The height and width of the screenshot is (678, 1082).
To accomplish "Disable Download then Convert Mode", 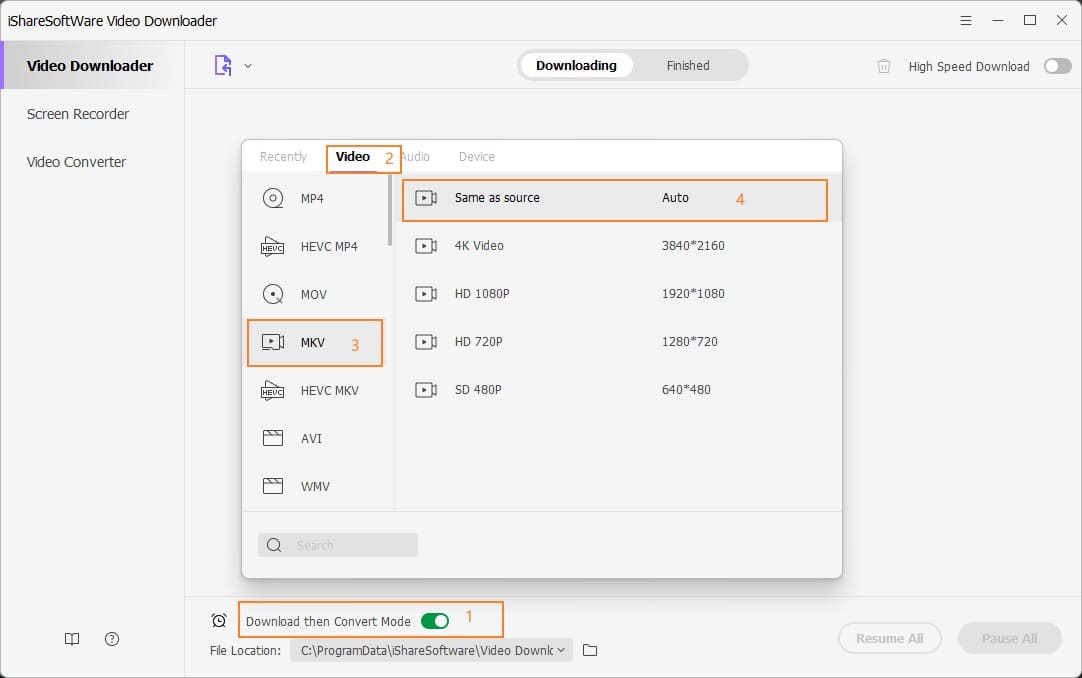I will [x=435, y=620].
